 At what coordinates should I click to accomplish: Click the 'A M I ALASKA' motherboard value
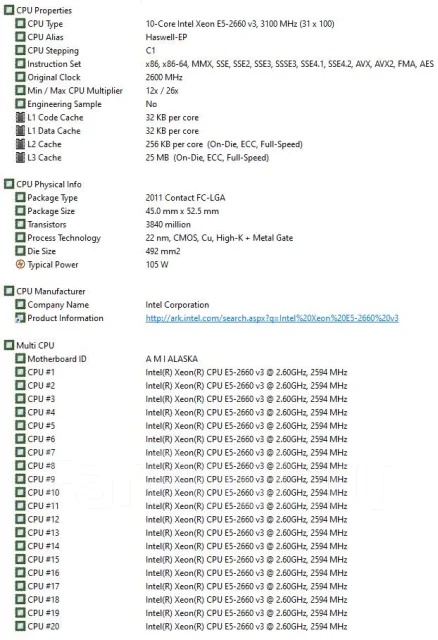pyautogui.click(x=171, y=359)
